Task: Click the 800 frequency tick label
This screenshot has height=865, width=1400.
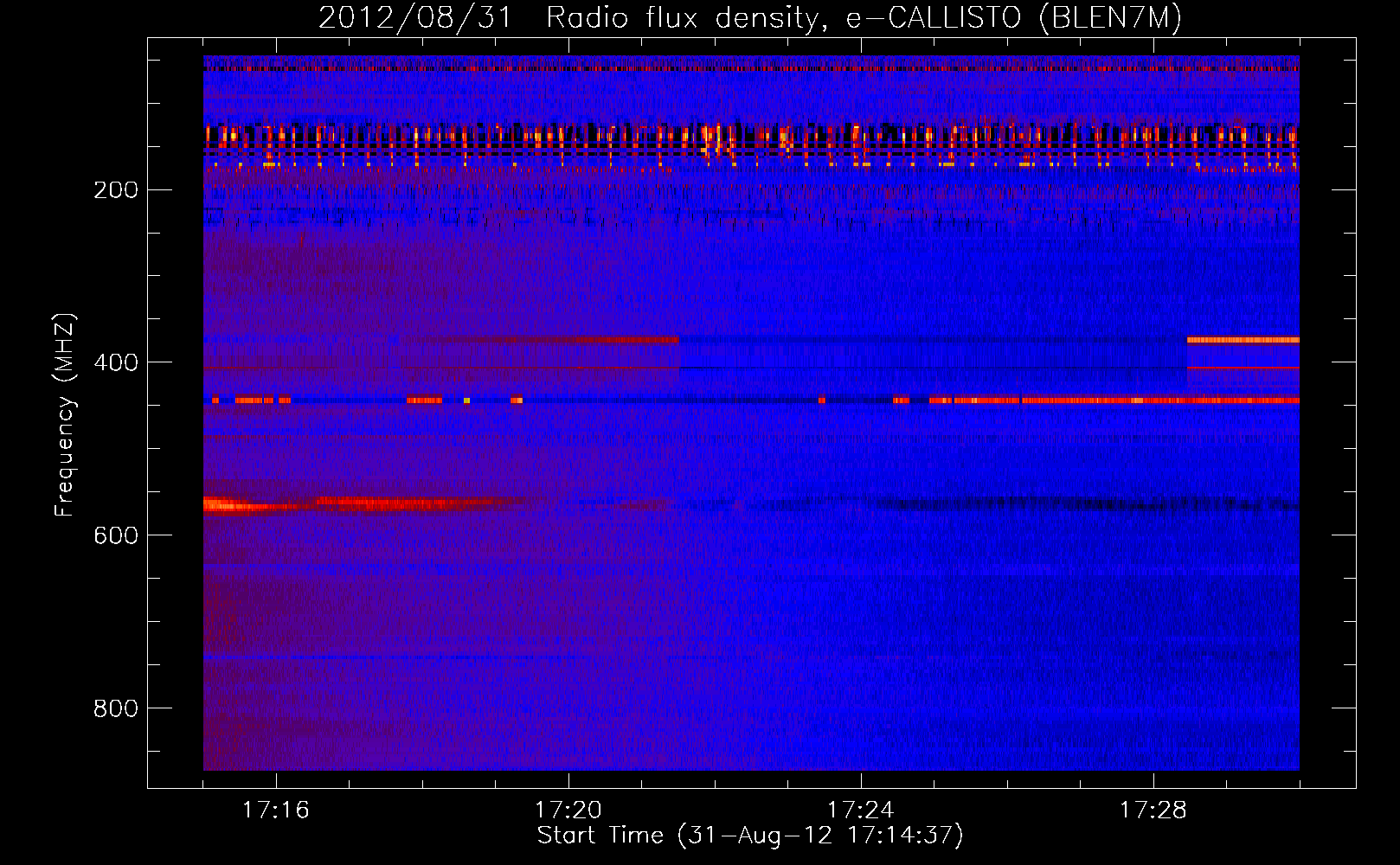Action: 115,708
